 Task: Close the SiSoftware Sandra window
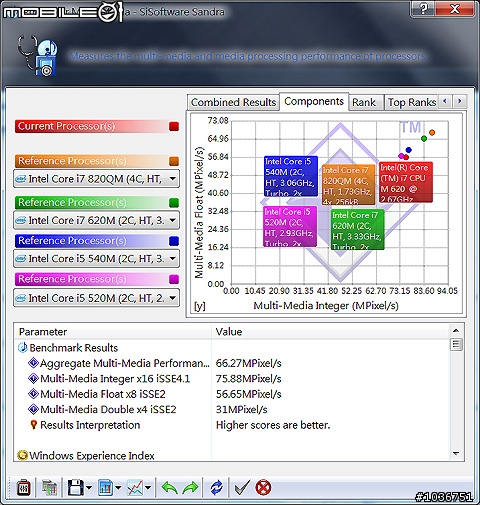coord(454,8)
